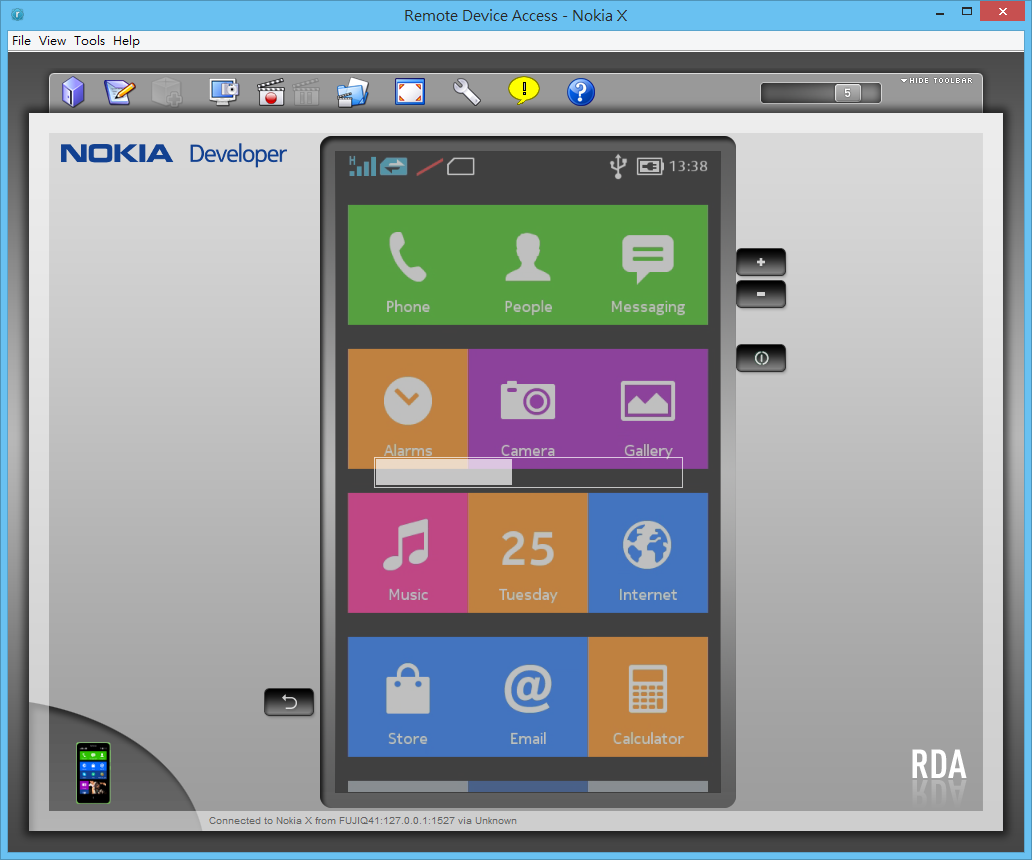This screenshot has height=860, width=1032.
Task: Open help via blue question mark icon
Action: (x=580, y=91)
